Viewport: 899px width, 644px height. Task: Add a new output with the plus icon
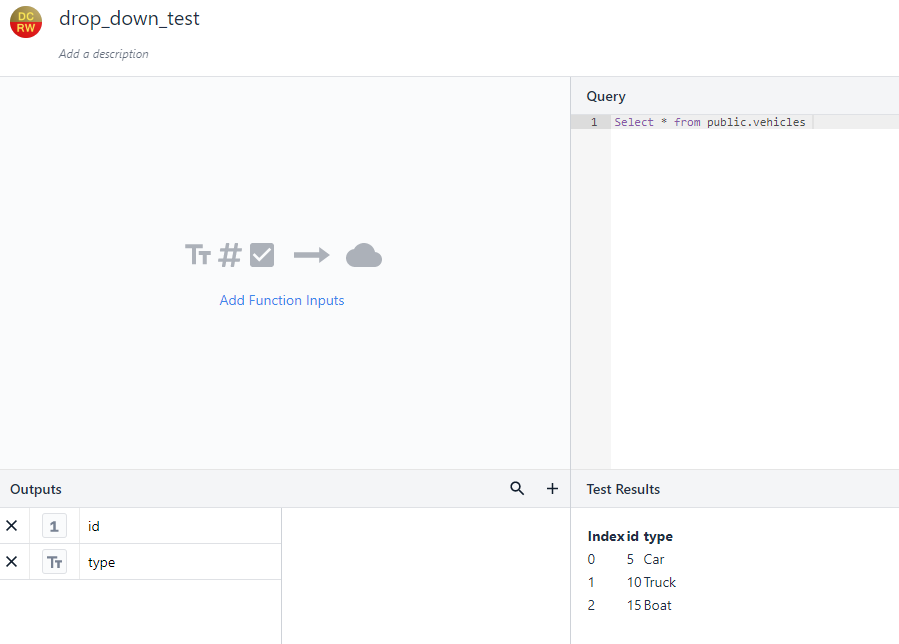point(552,489)
